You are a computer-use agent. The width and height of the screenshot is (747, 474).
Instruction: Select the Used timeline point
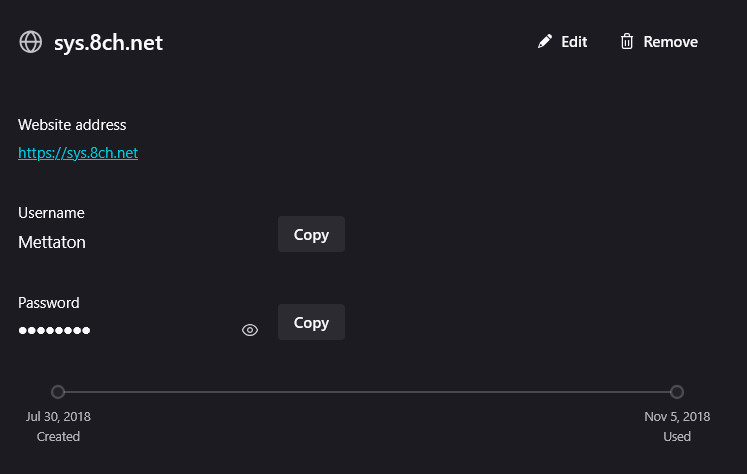click(x=676, y=392)
